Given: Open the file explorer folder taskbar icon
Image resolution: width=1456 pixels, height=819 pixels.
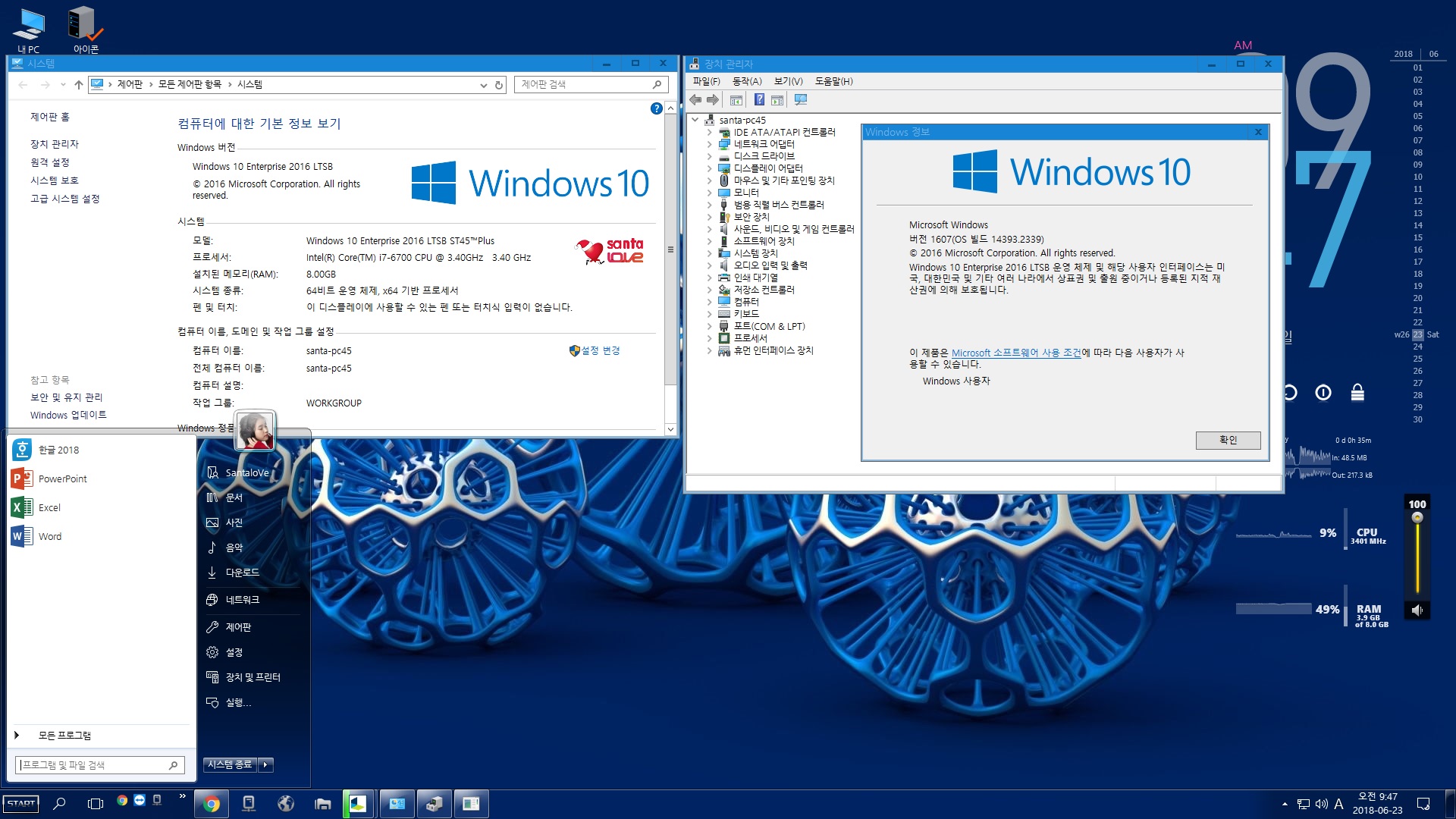Looking at the screenshot, I should pyautogui.click(x=323, y=803).
